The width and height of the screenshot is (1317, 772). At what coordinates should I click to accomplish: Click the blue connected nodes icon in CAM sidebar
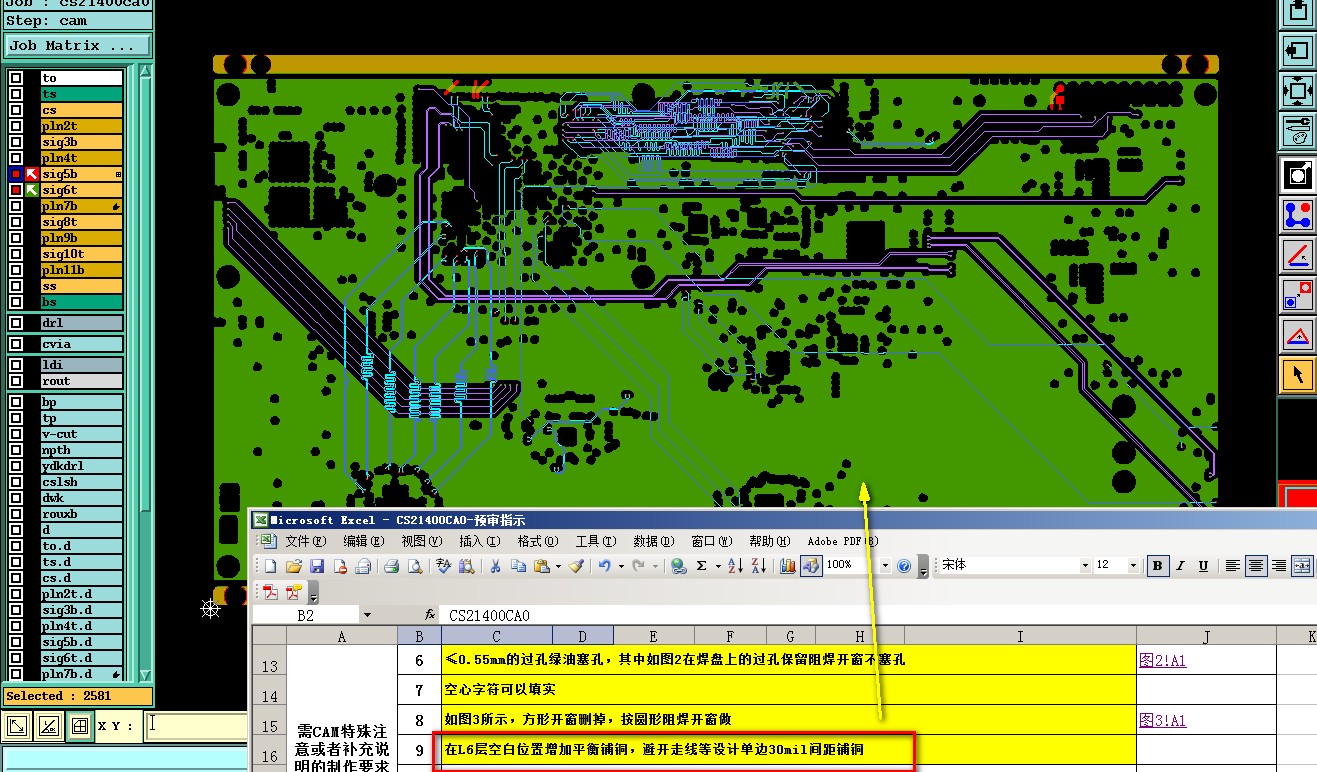click(1297, 214)
